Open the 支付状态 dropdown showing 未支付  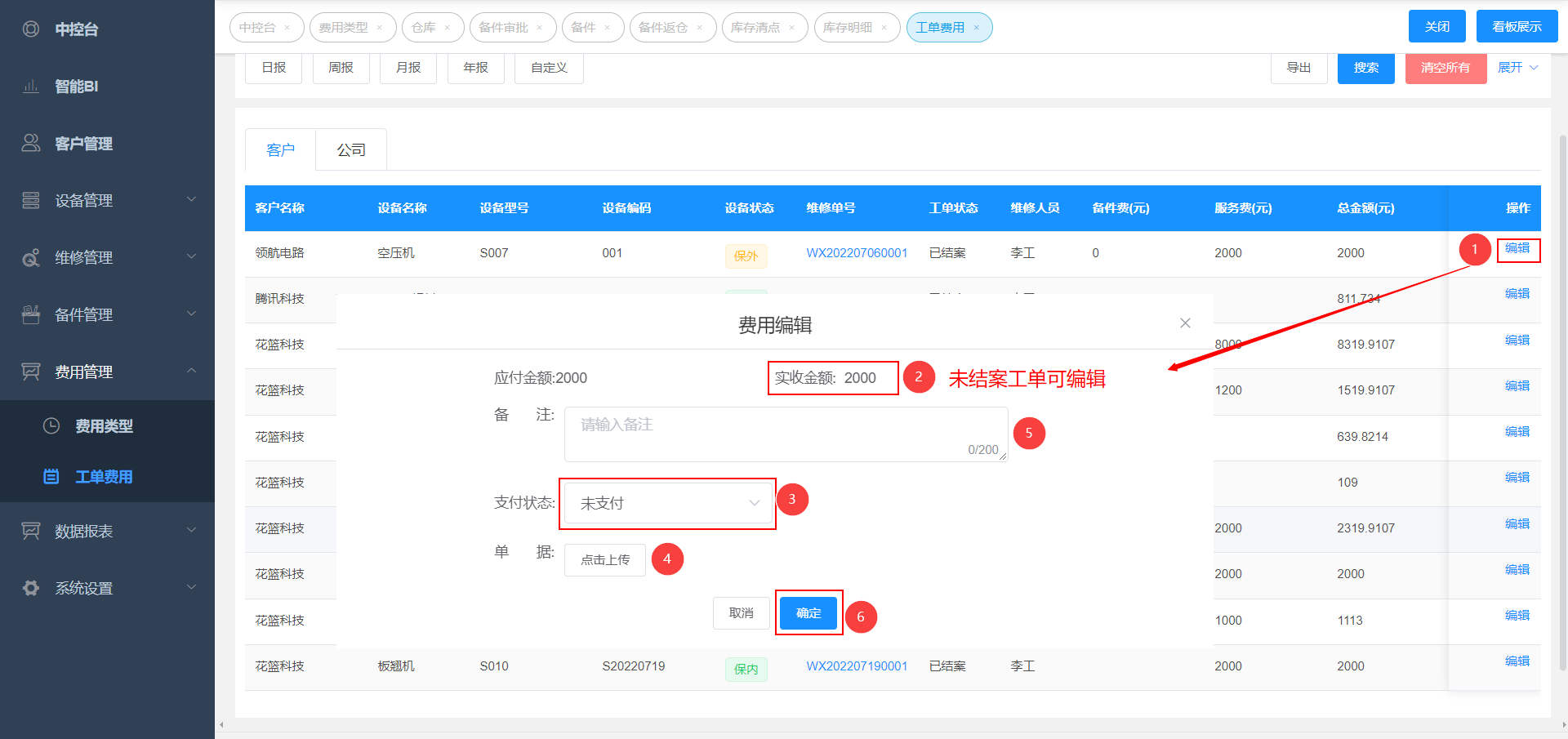point(667,504)
